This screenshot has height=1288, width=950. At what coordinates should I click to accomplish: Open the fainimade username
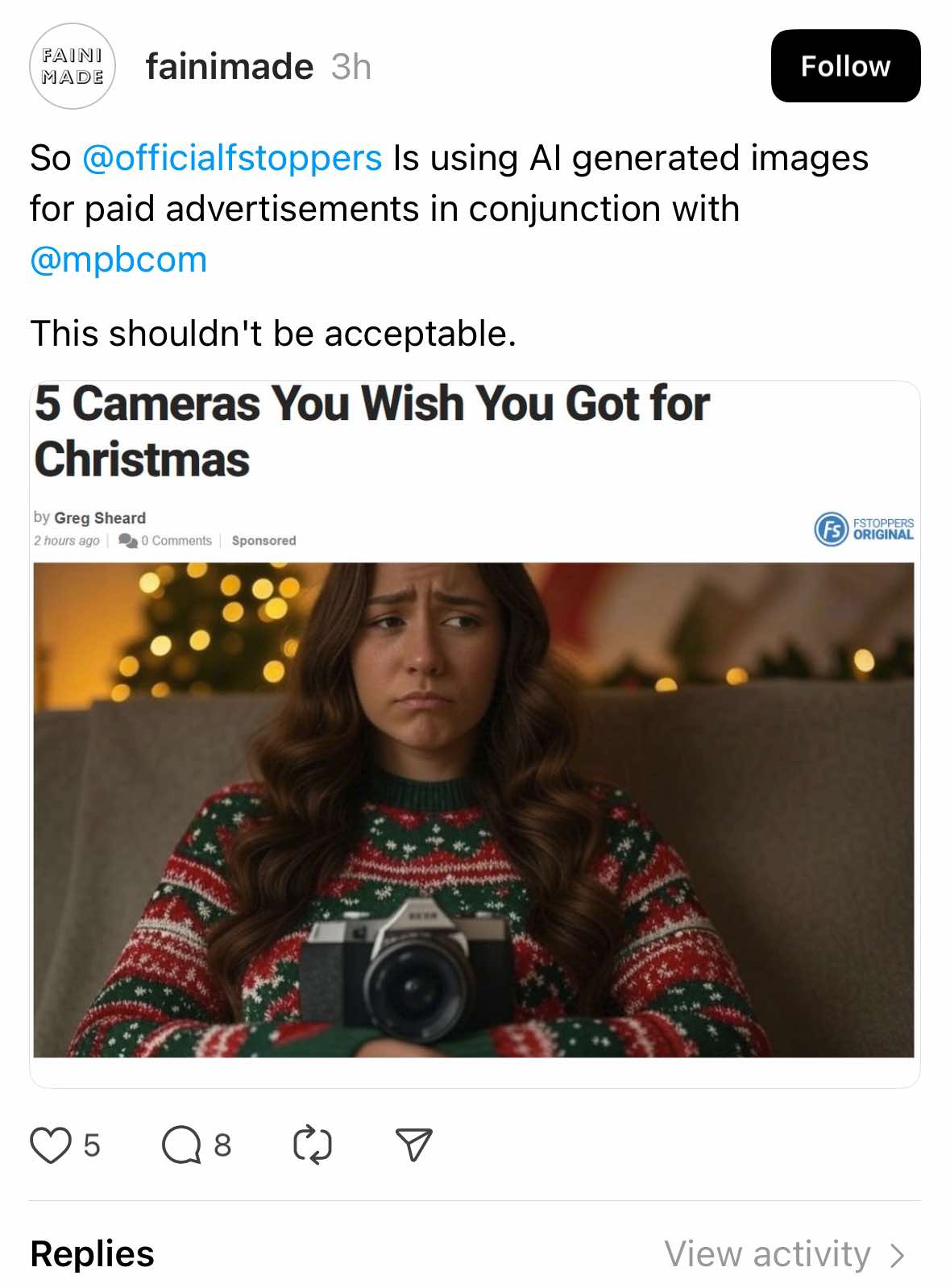pos(230,67)
